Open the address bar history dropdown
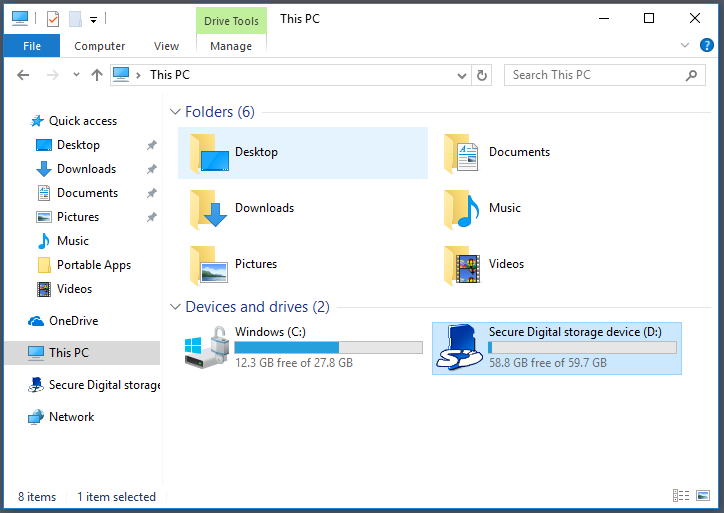 [x=461, y=75]
